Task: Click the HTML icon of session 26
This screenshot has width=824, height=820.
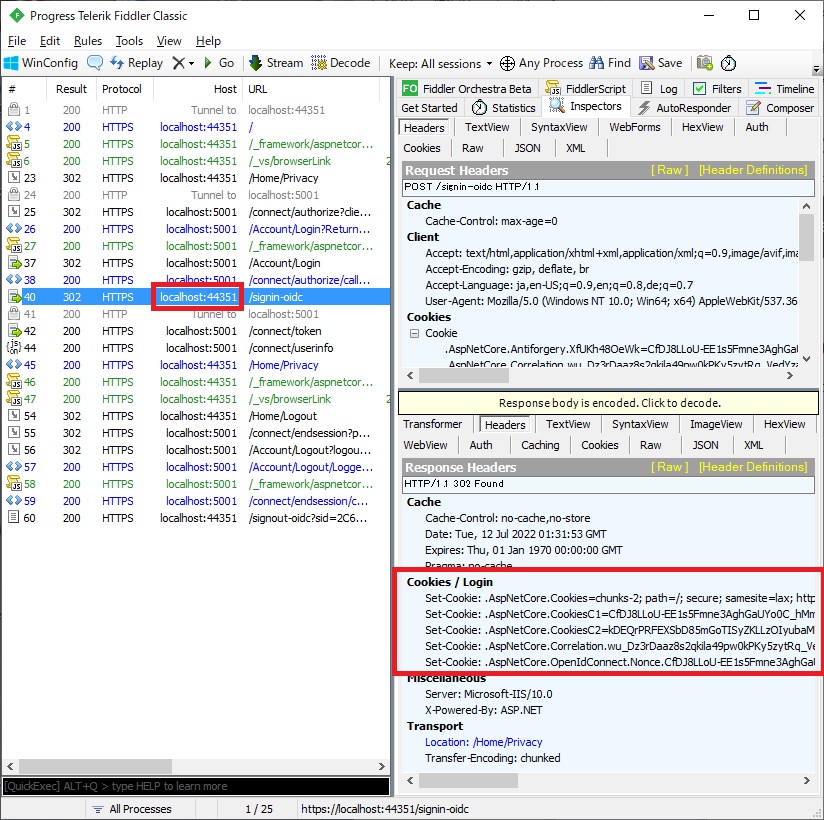Action: [x=14, y=229]
